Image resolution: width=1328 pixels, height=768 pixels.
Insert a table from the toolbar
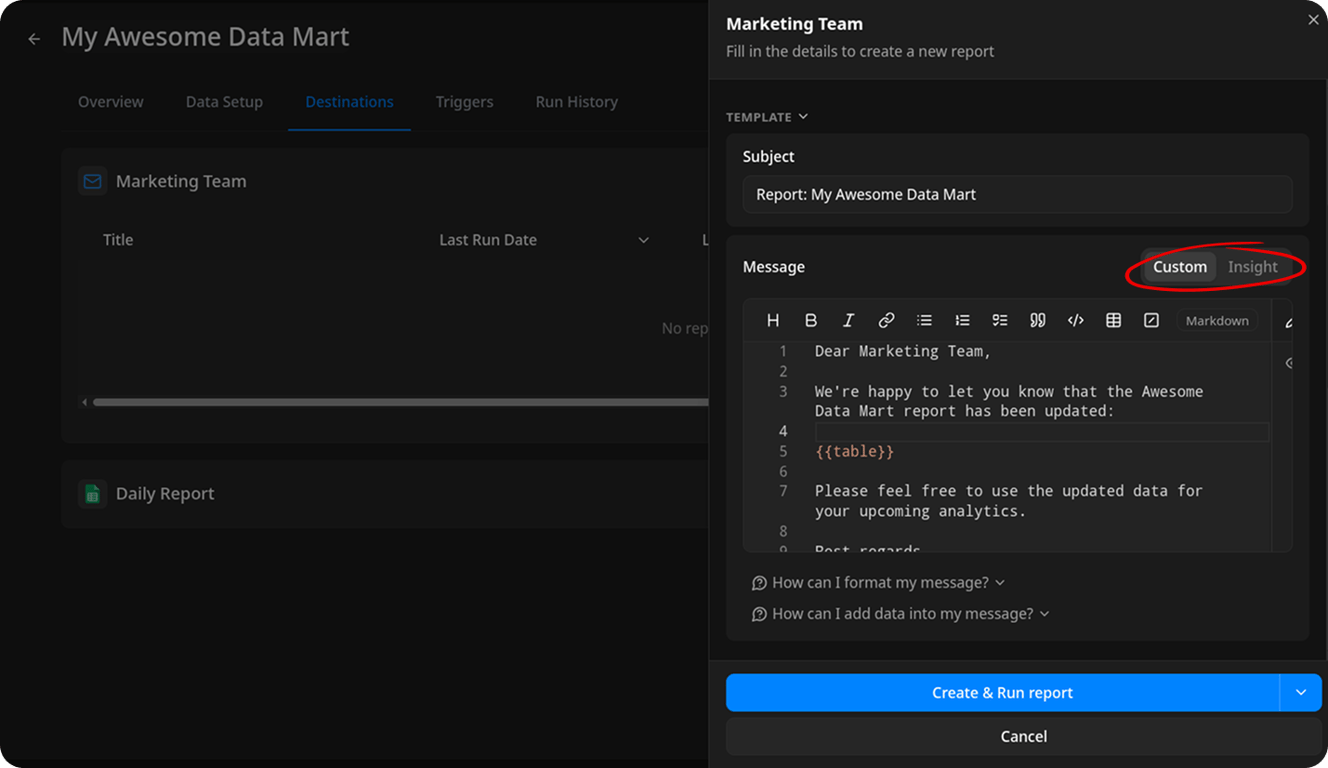click(1113, 320)
